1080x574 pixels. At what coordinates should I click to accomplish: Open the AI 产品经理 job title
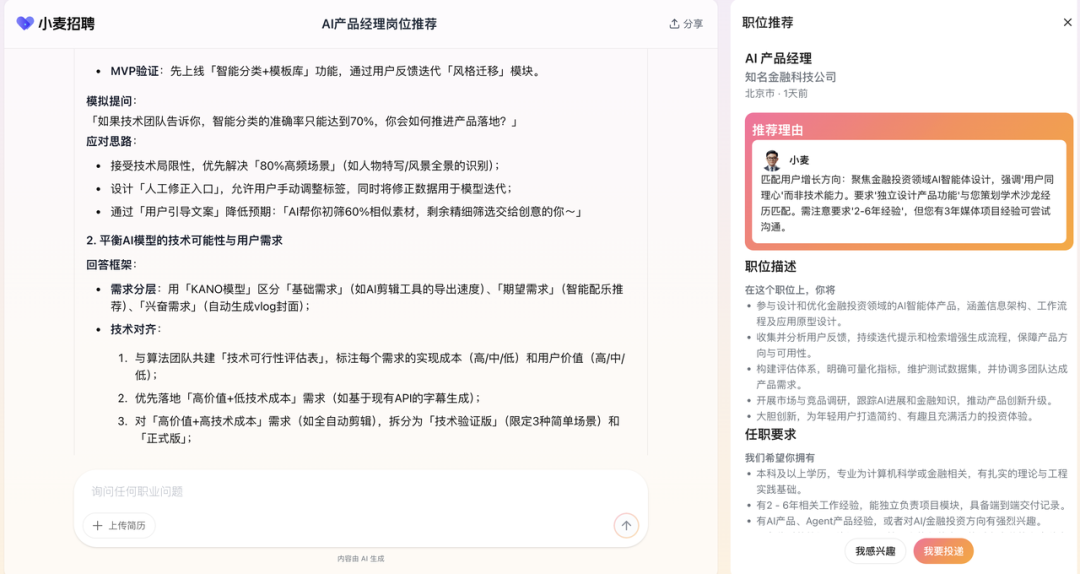[x=778, y=58]
